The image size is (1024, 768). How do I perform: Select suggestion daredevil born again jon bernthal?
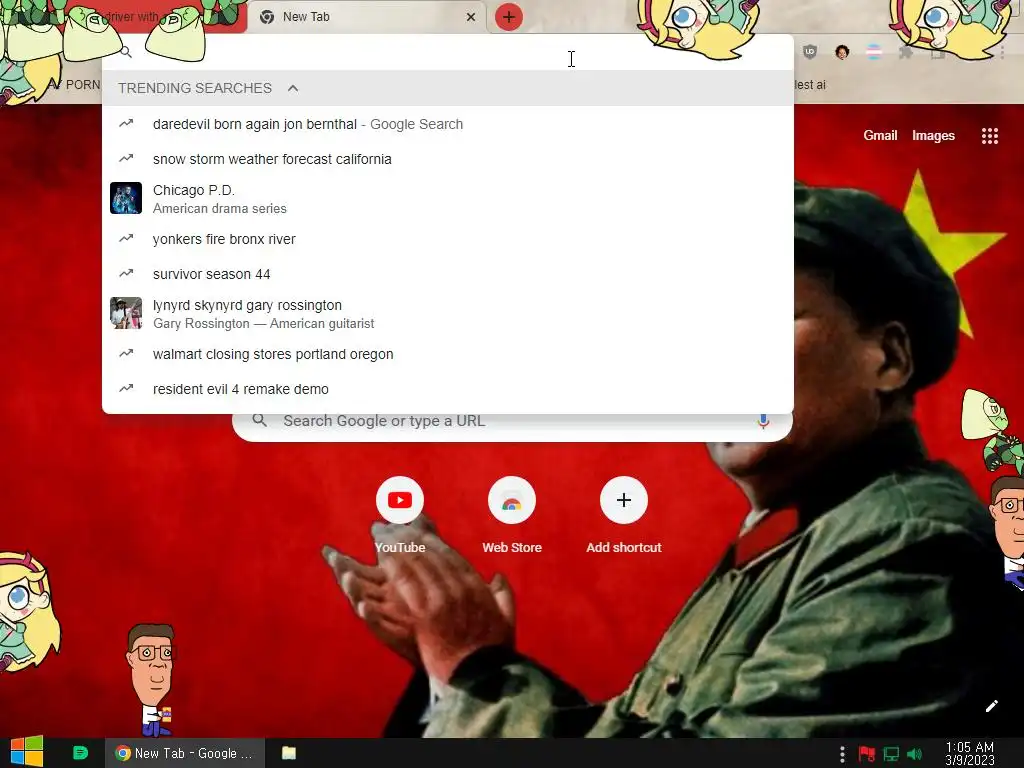coord(448,124)
